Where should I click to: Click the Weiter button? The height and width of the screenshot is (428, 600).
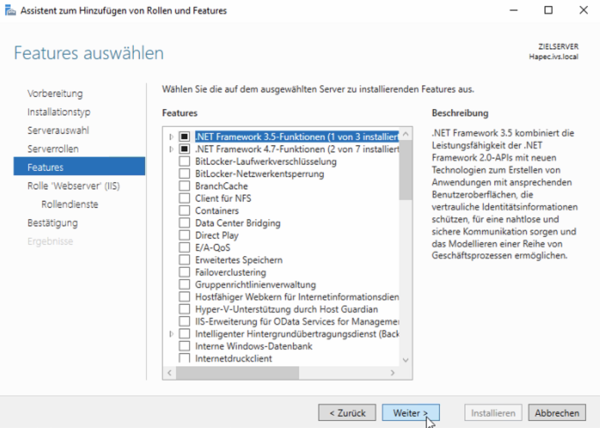tap(410, 412)
